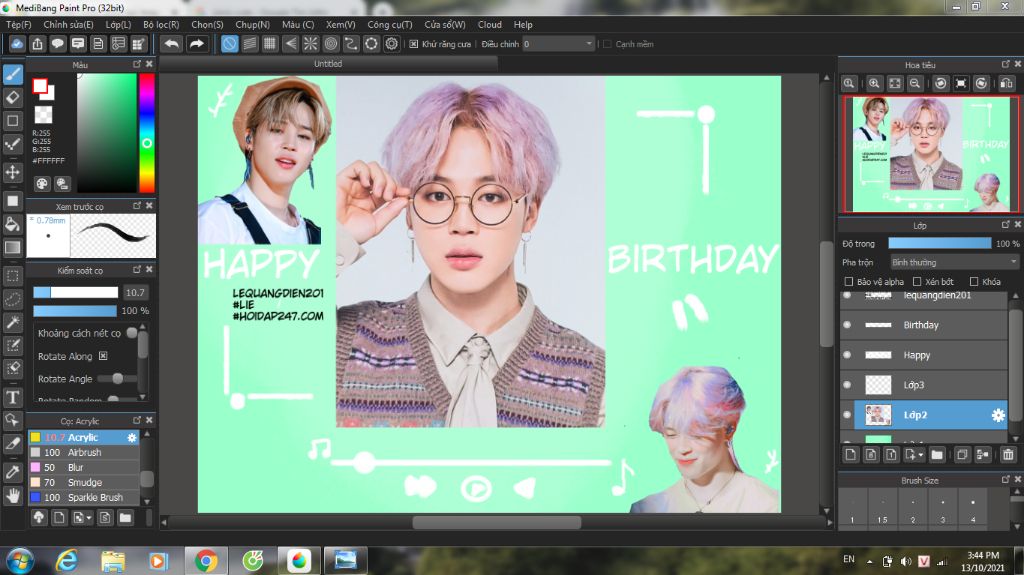Viewport: 1024px width, 575px height.
Task: Zoom in on the navigator panel
Action: pyautogui.click(x=874, y=83)
